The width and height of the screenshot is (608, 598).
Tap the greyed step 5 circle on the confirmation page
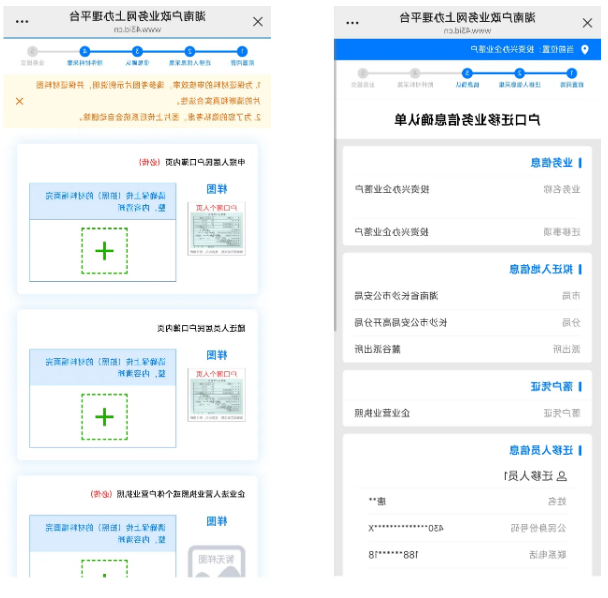[x=363, y=73]
